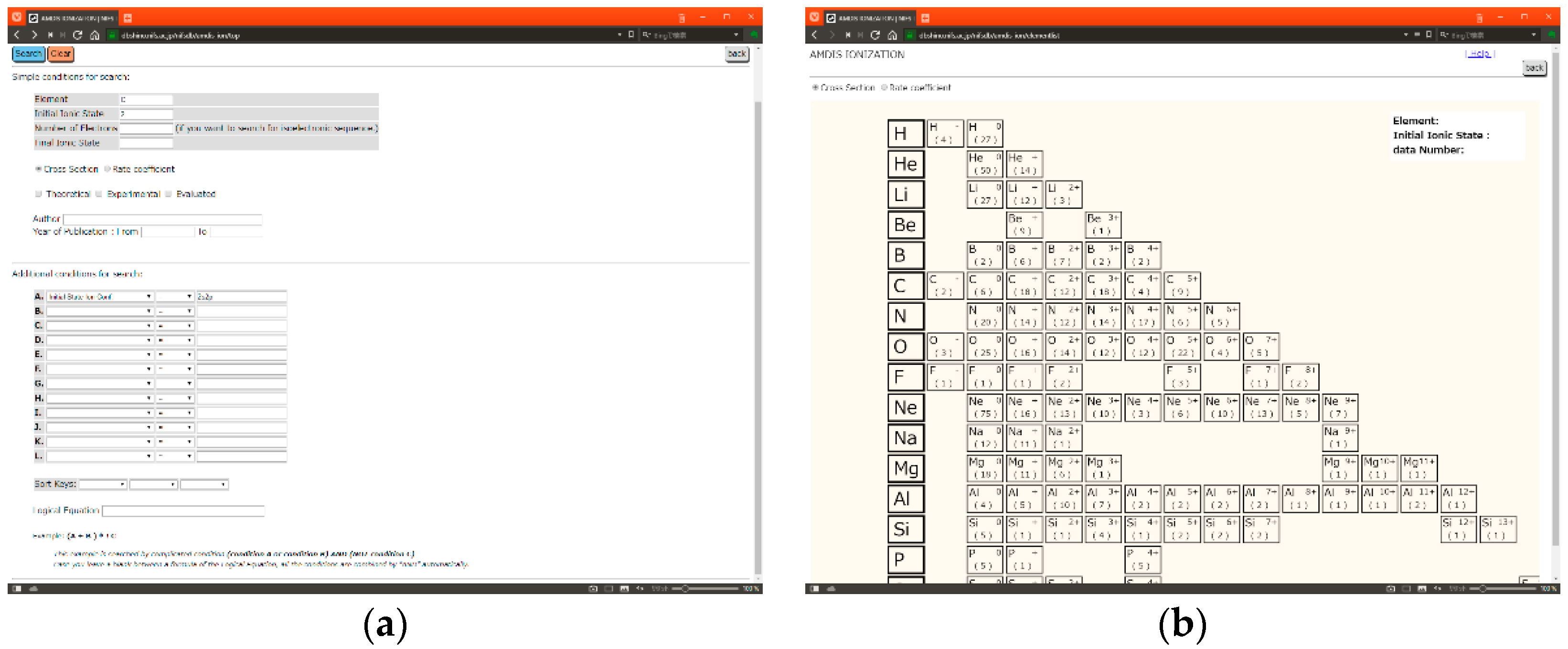Click forward arrow in left browser toolbar
The width and height of the screenshot is (1568, 649).
[x=34, y=35]
